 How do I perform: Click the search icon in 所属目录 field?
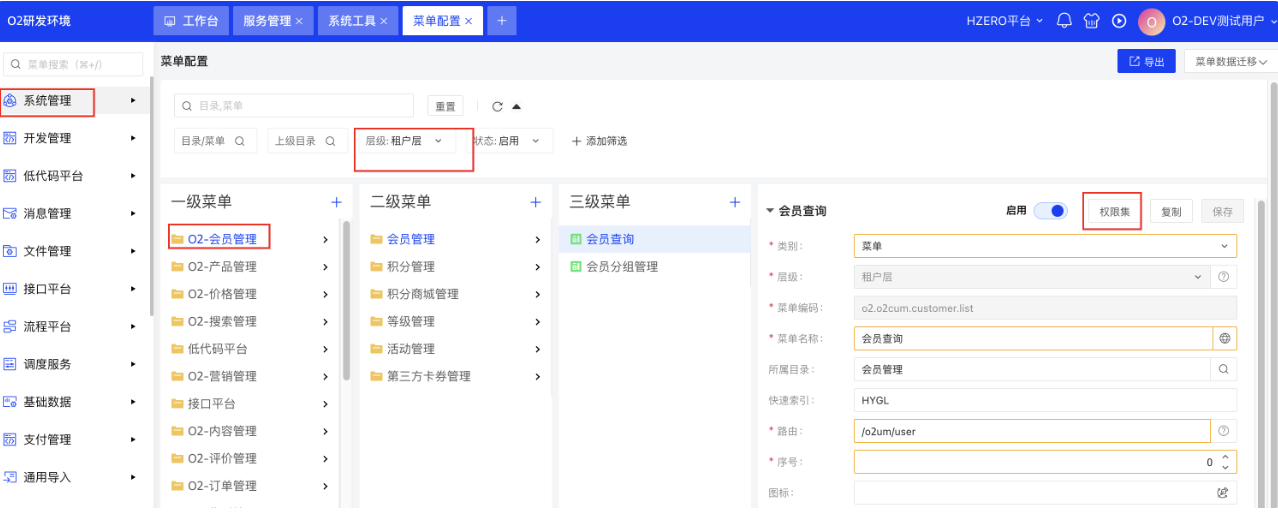[1224, 370]
